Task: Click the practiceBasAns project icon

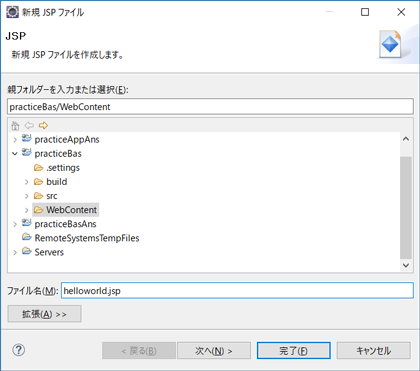Action: [27, 223]
